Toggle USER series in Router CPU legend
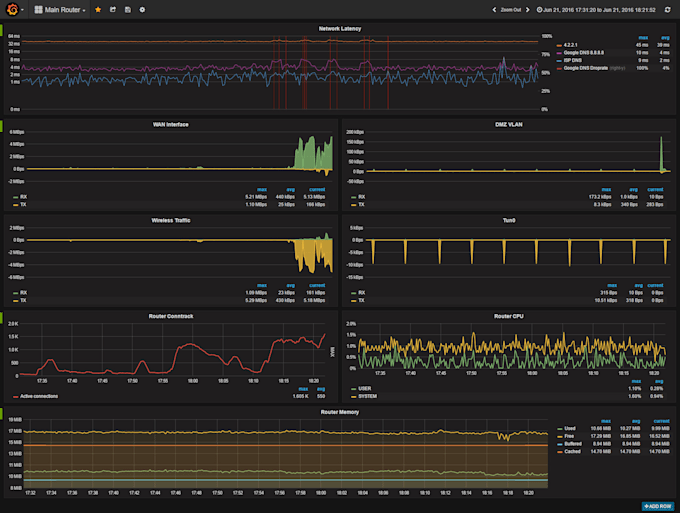680x513 pixels. [365, 389]
